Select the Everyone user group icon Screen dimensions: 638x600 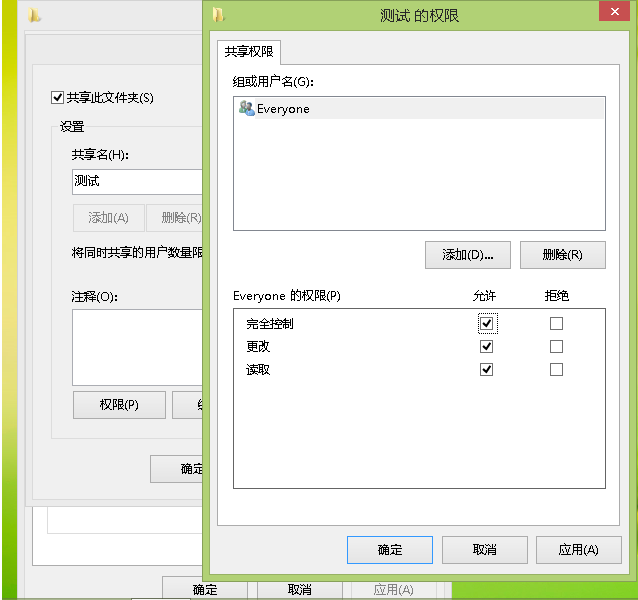pos(246,108)
